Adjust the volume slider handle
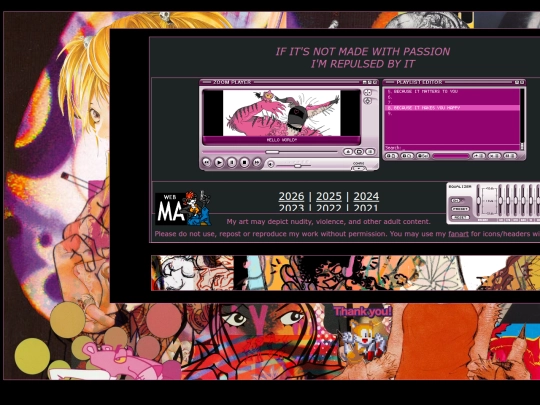Viewport: 540px width, 405px height. click(298, 166)
